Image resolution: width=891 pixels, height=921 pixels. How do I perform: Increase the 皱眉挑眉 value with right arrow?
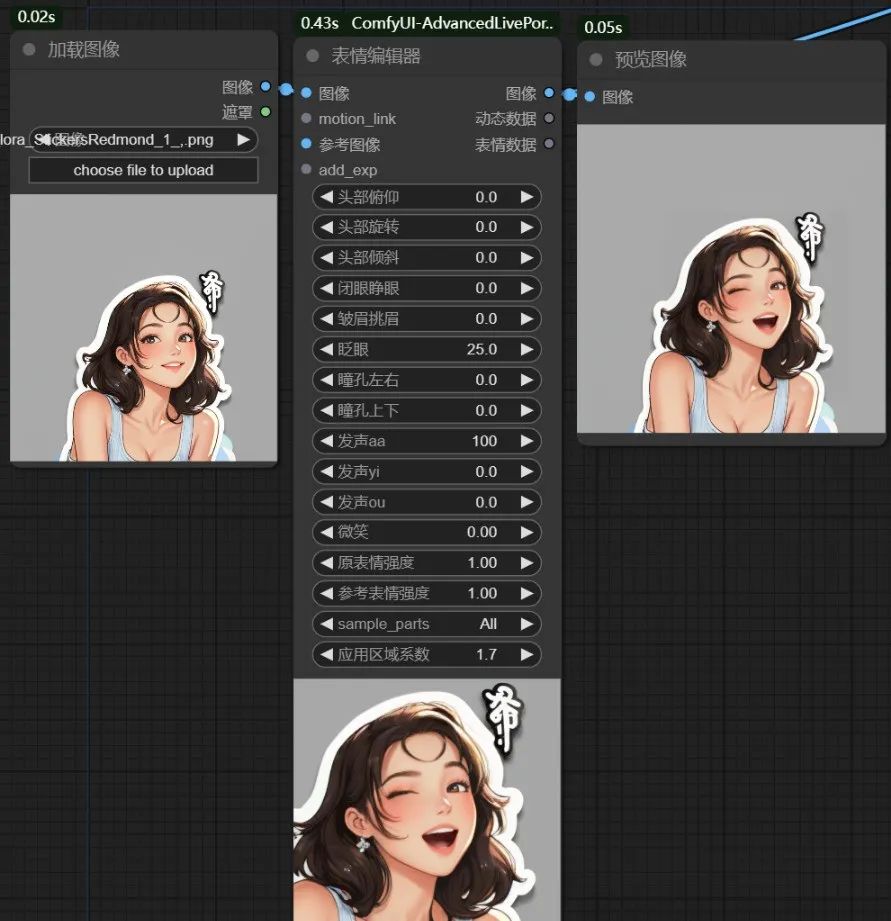point(527,319)
